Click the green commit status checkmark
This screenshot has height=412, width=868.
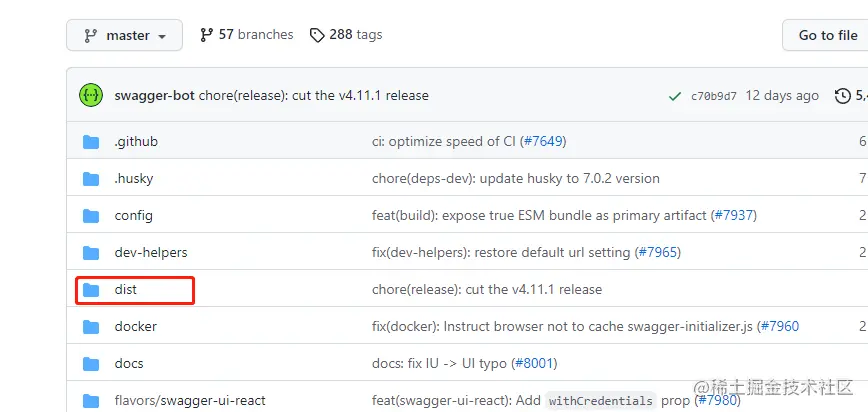pos(675,96)
